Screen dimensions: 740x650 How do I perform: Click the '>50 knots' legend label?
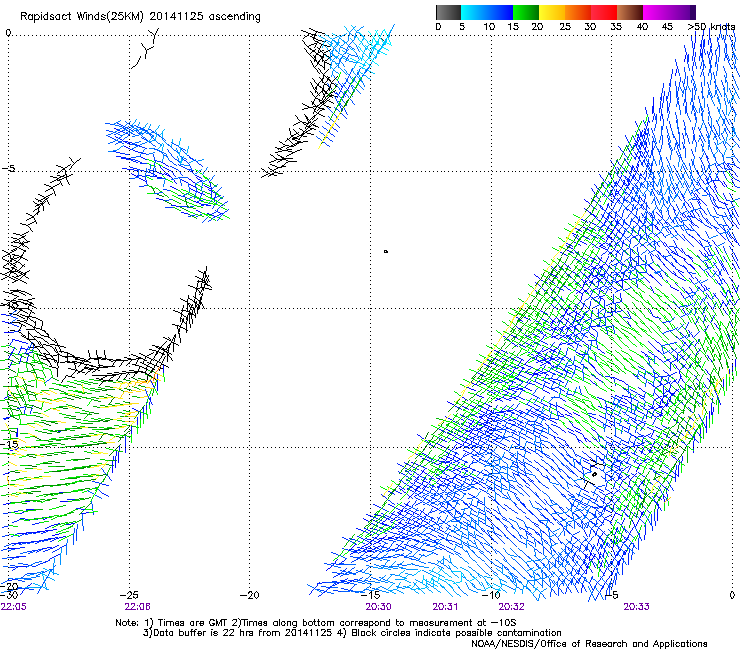pyautogui.click(x=711, y=27)
